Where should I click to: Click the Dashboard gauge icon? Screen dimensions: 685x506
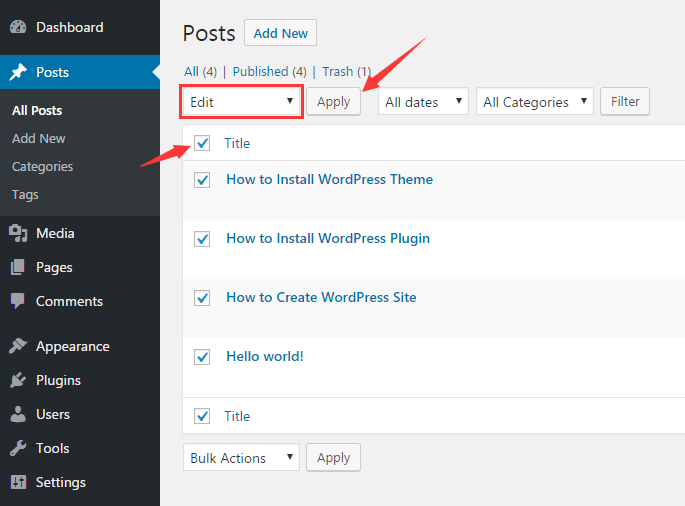[x=18, y=27]
